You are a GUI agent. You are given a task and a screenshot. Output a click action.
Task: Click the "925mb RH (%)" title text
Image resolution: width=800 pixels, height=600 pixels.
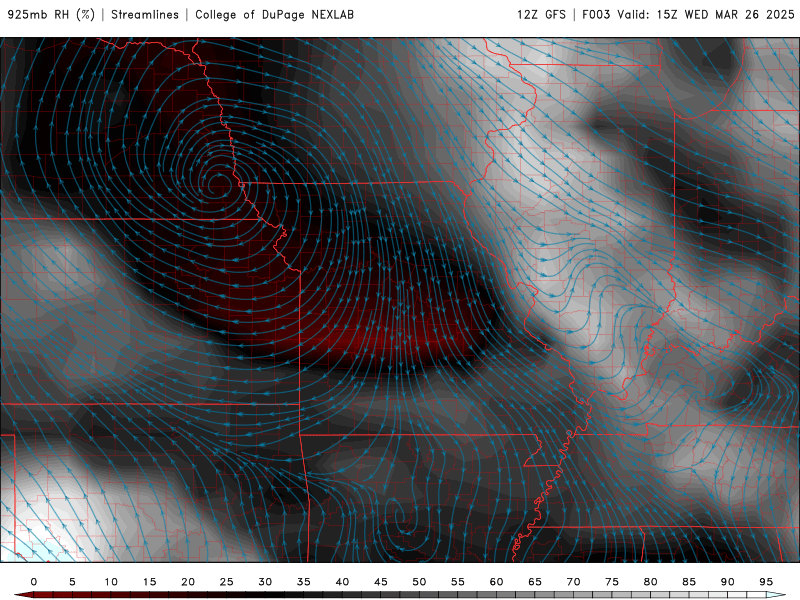click(52, 15)
